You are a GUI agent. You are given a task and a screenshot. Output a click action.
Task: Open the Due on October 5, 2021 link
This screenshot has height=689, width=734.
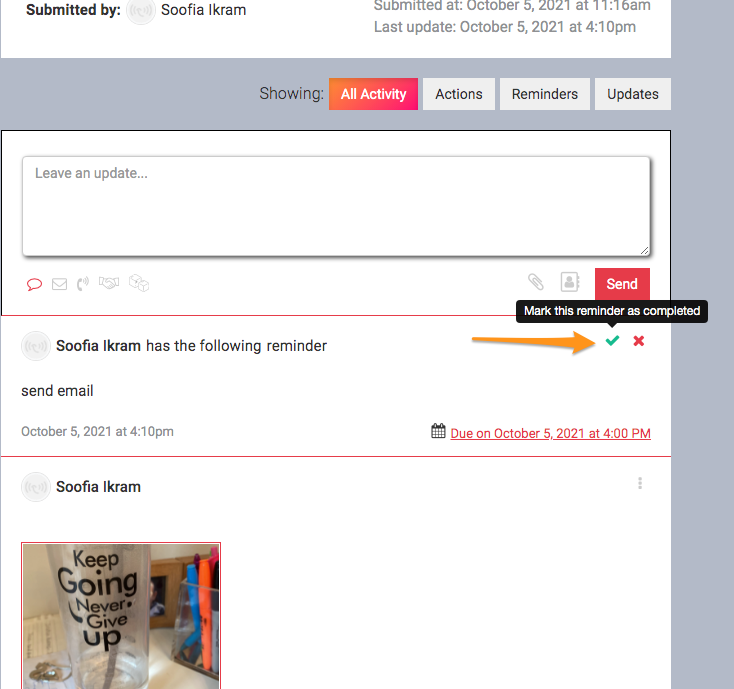550,433
